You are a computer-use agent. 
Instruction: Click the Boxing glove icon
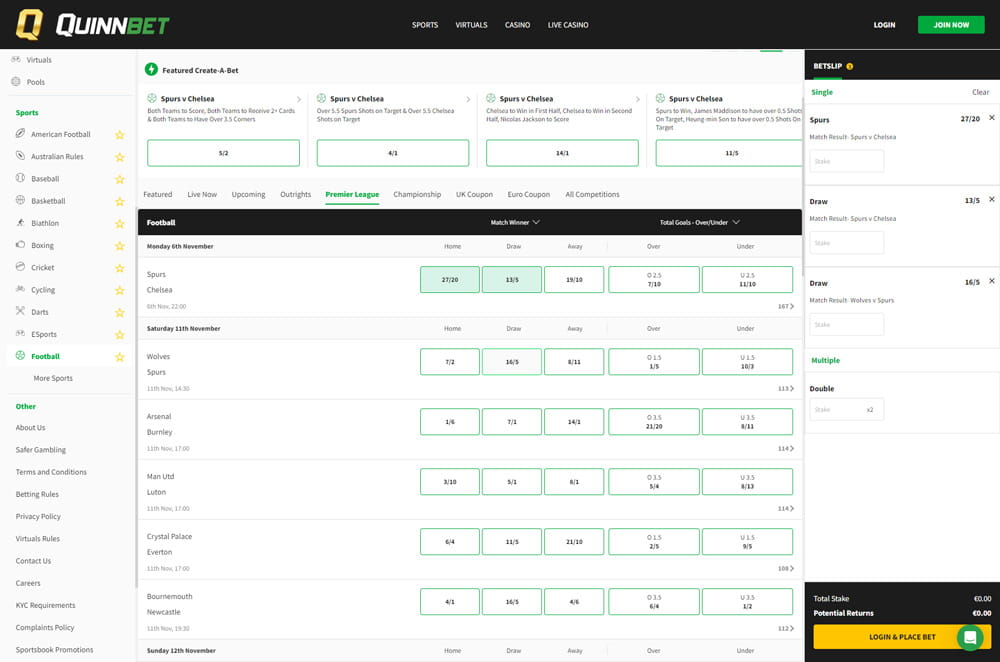click(x=20, y=244)
